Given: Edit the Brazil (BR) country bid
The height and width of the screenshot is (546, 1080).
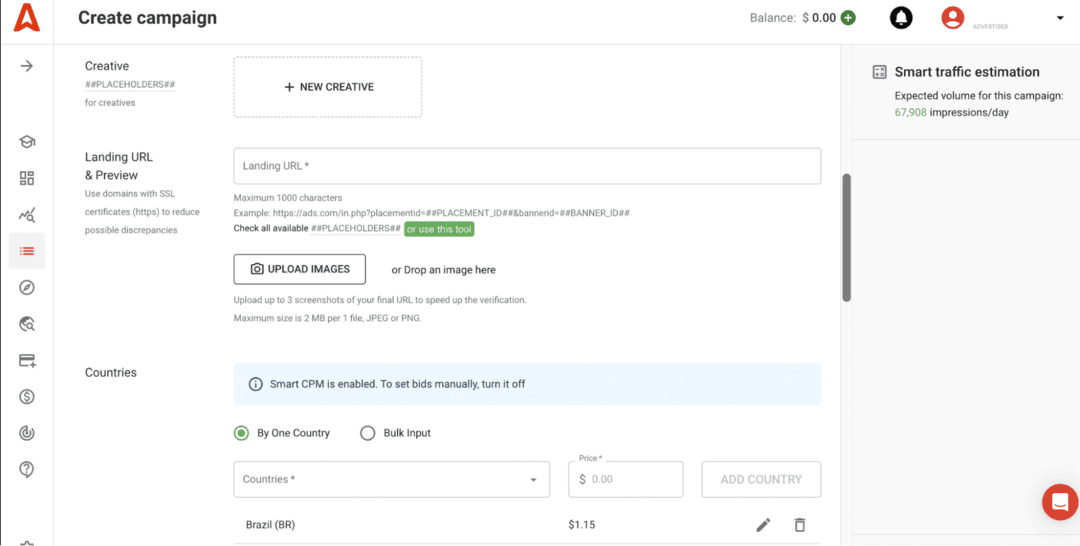Looking at the screenshot, I should pyautogui.click(x=763, y=525).
